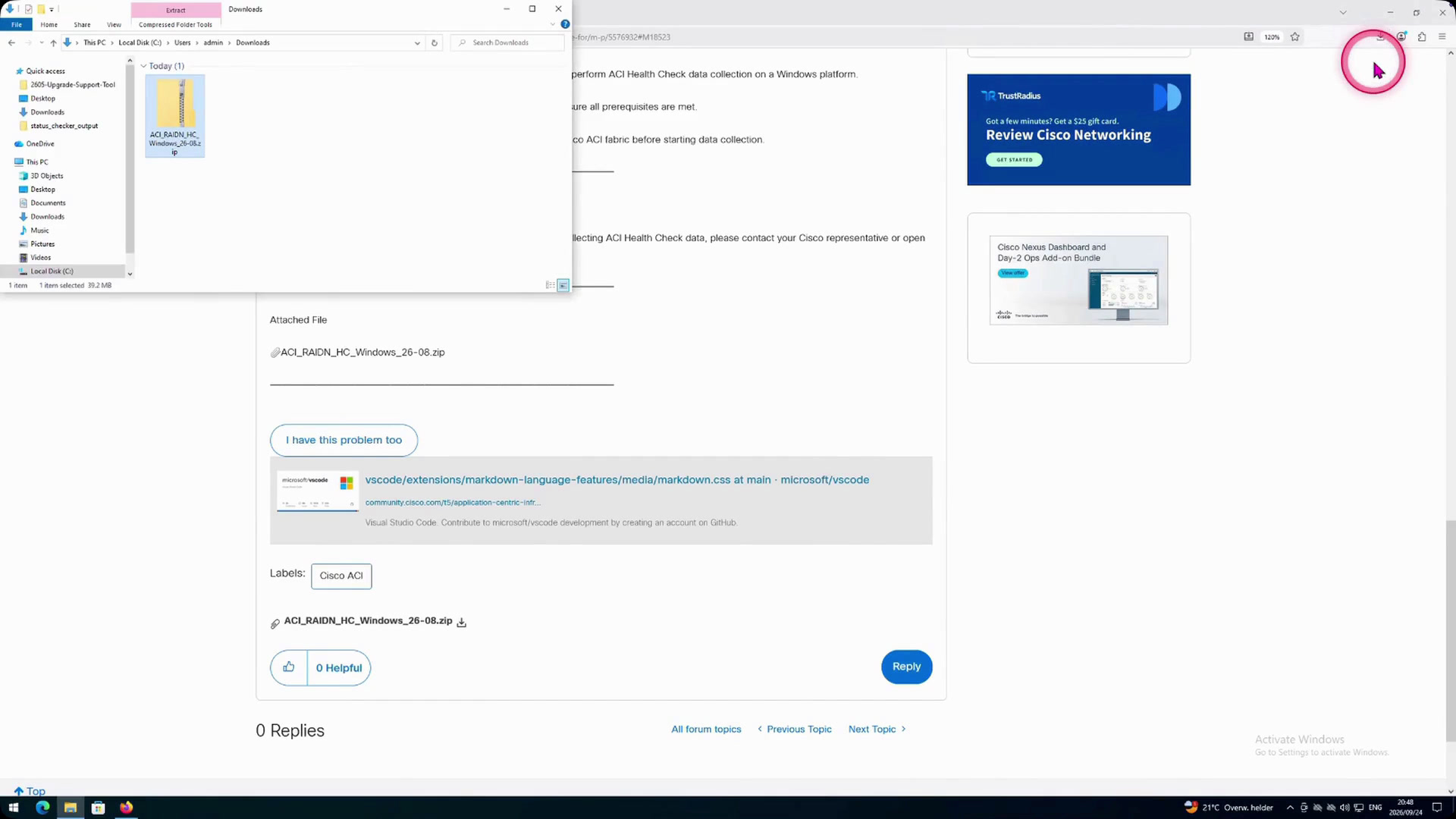1456x819 pixels.
Task: Open recent locations dropdown in Explorer
Action: [42, 42]
